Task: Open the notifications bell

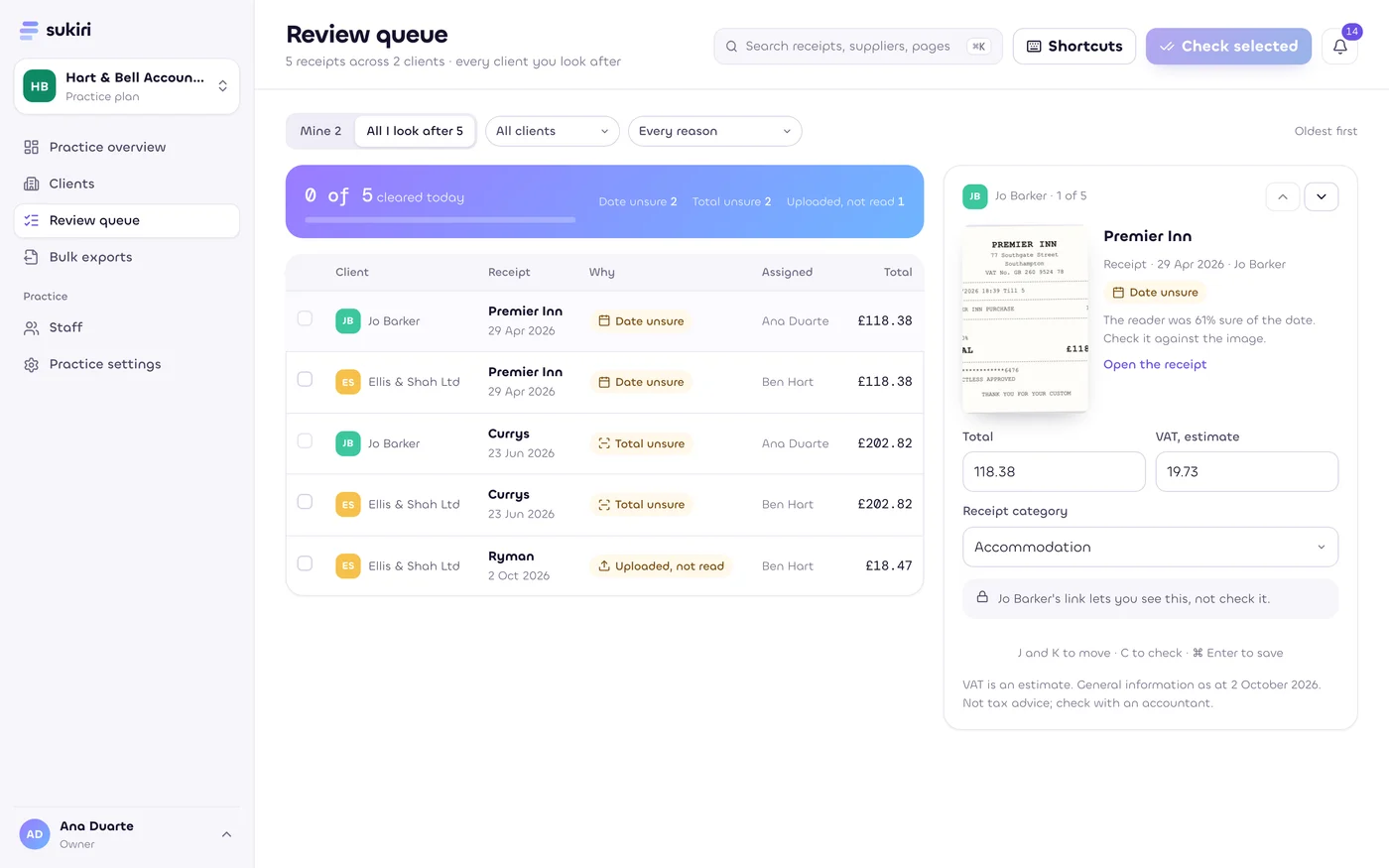Action: [1339, 47]
